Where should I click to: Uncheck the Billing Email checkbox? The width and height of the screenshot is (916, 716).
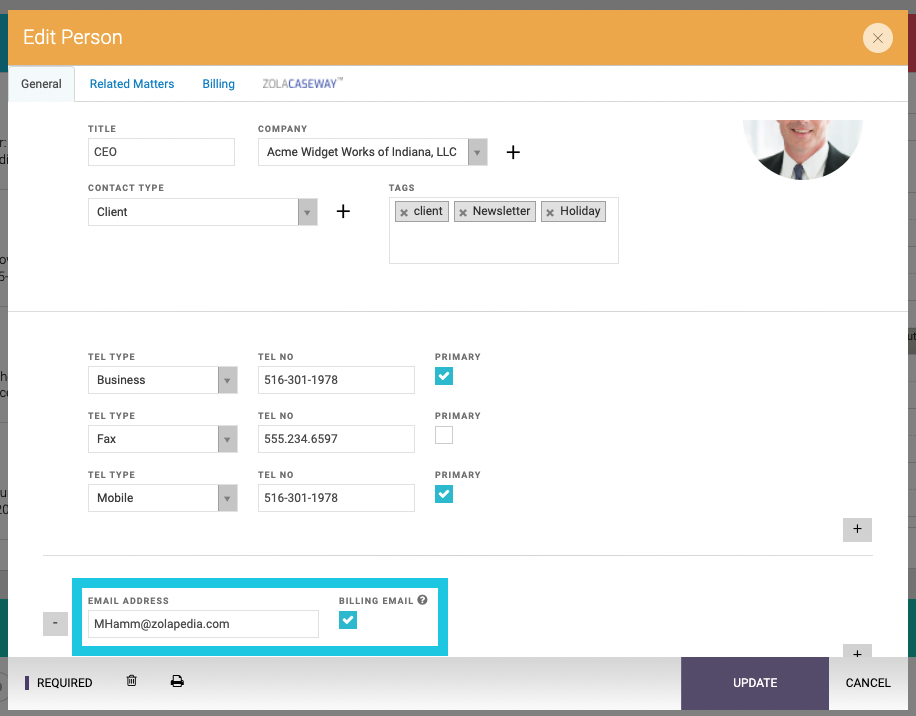click(x=348, y=620)
